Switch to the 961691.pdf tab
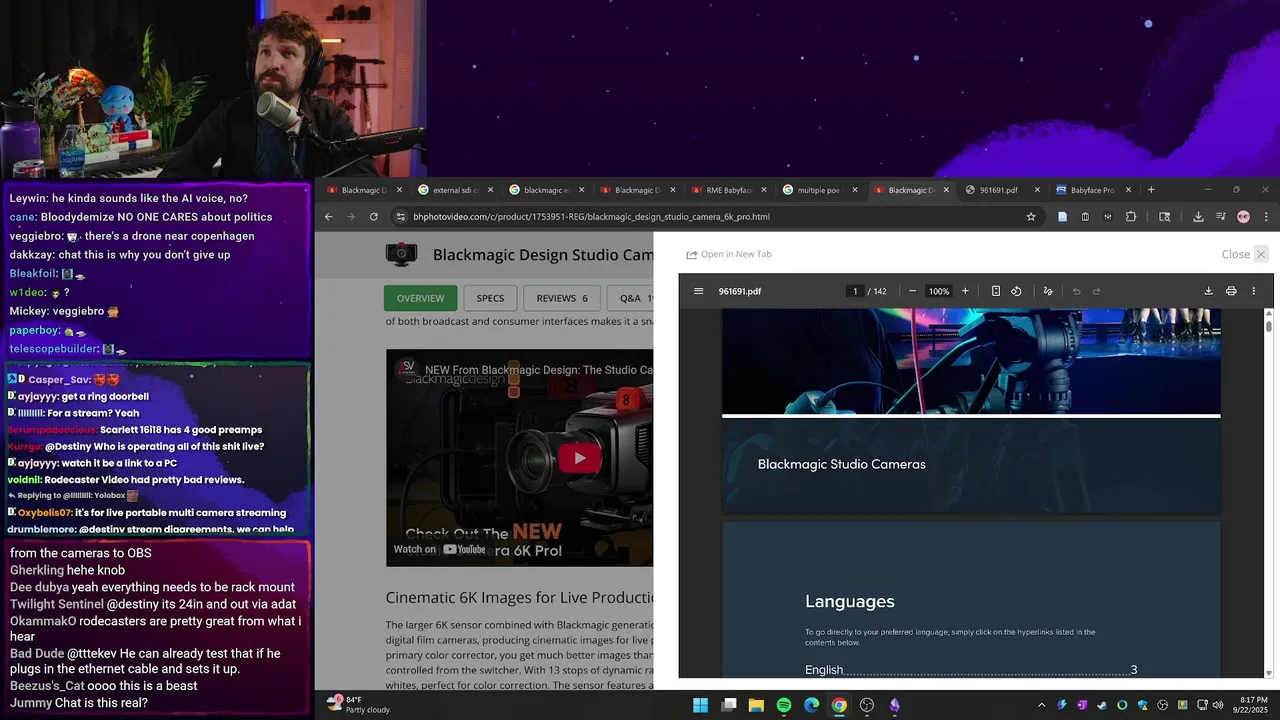The height and width of the screenshot is (720, 1280). pos(1001,190)
